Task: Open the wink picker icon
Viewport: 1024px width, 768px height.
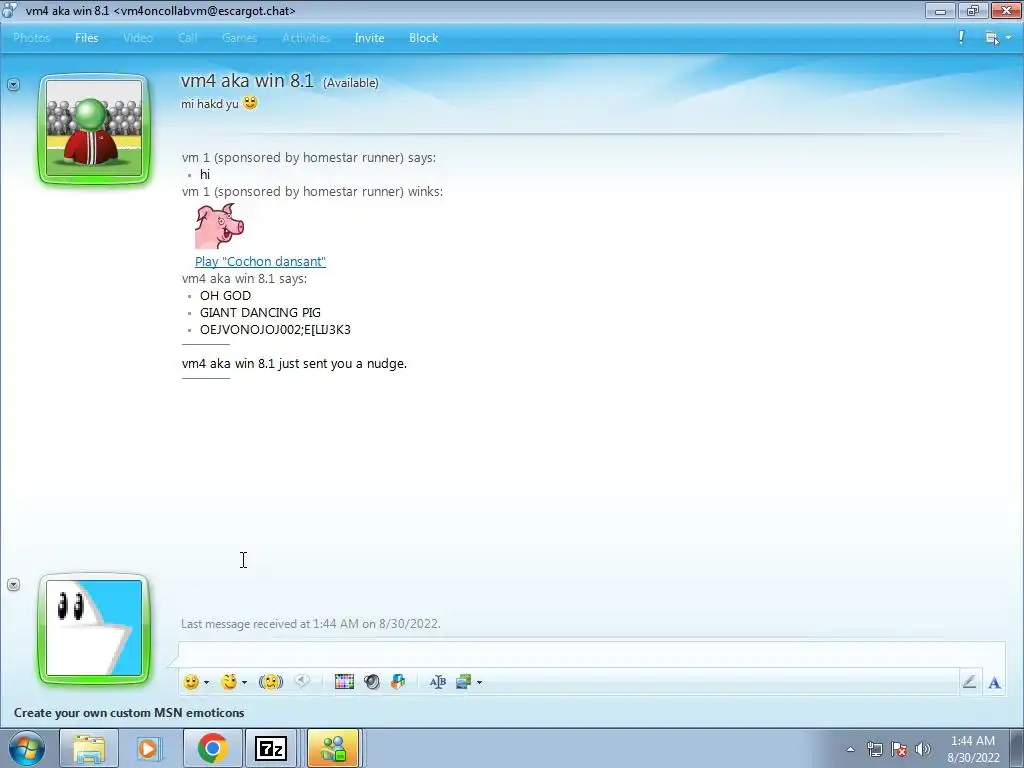Action: tap(229, 682)
